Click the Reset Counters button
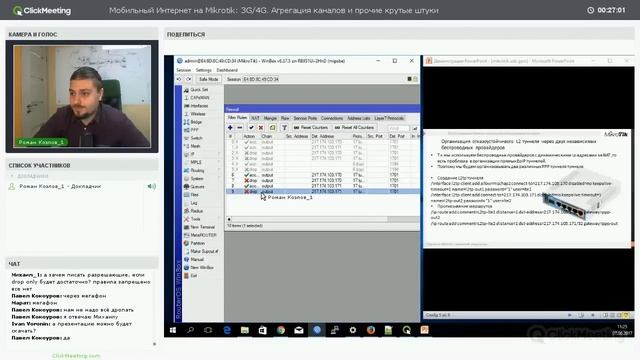Viewport: 640px width, 360px height. click(311, 128)
